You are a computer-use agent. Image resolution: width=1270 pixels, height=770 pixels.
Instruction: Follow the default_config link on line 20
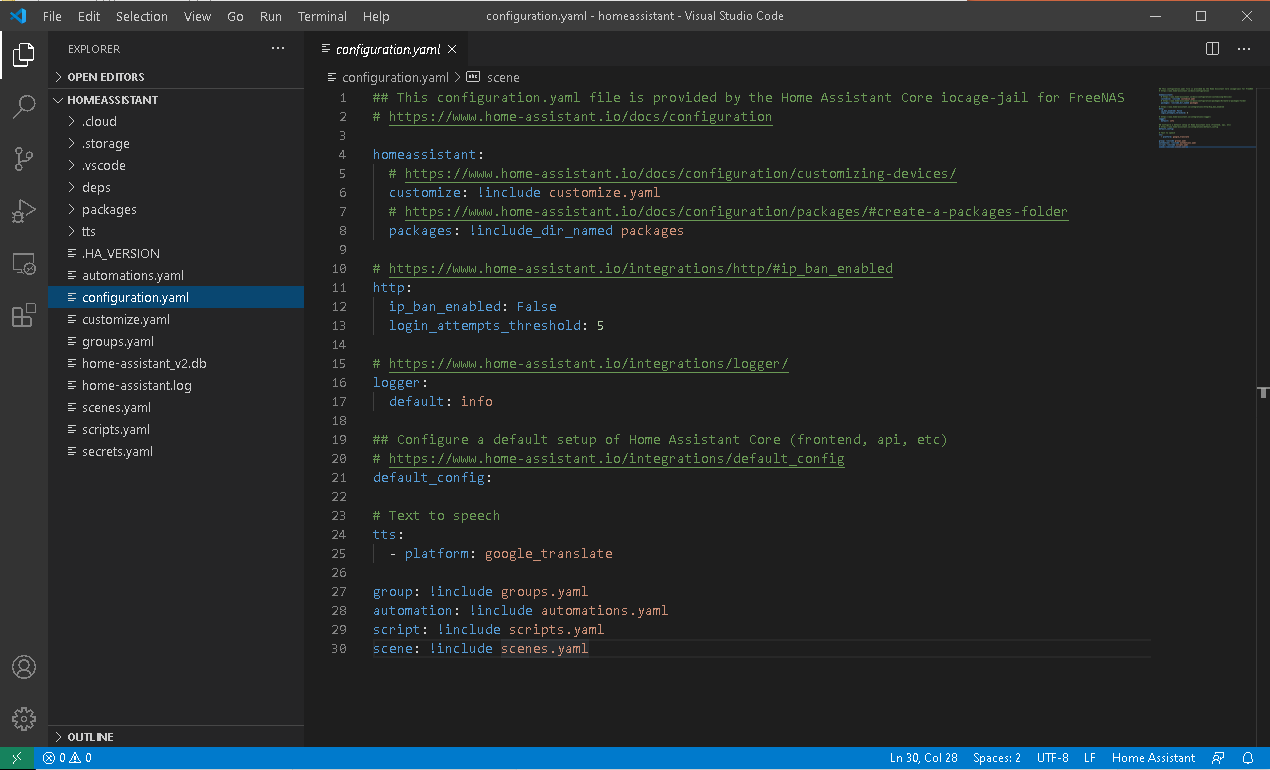tap(616, 458)
